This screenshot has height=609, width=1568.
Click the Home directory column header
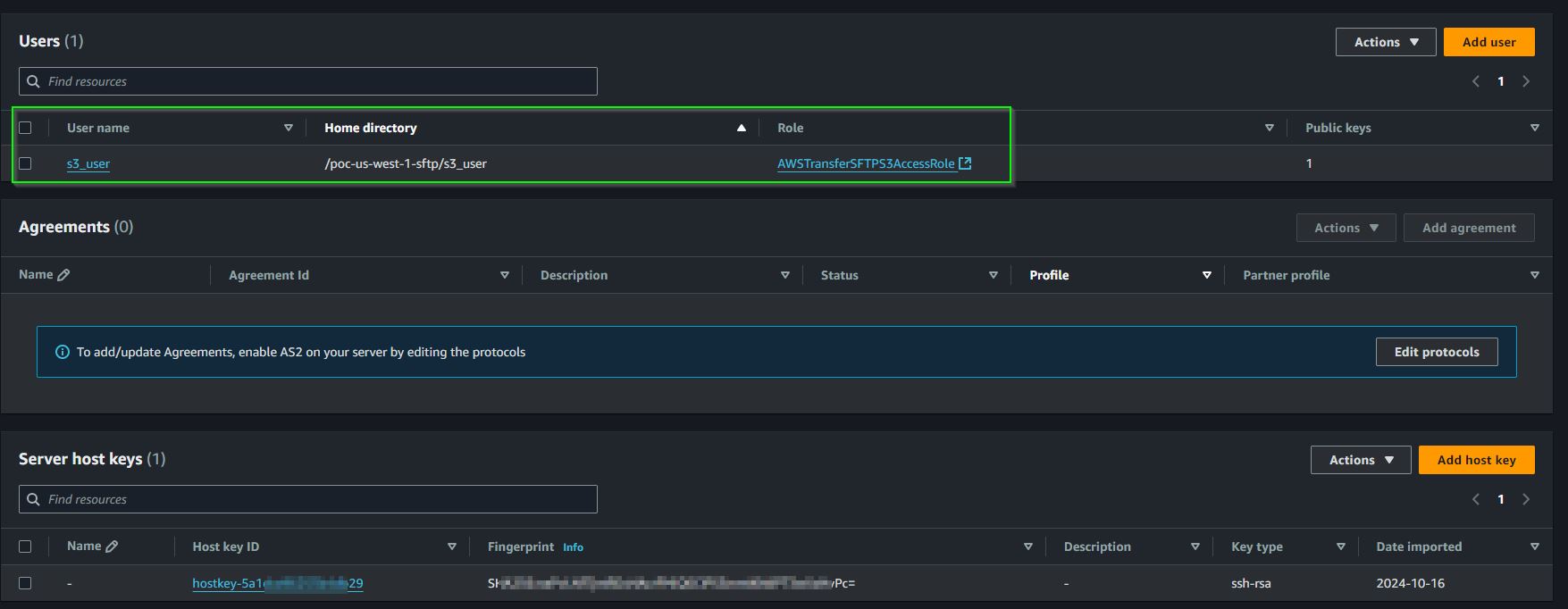(x=371, y=128)
